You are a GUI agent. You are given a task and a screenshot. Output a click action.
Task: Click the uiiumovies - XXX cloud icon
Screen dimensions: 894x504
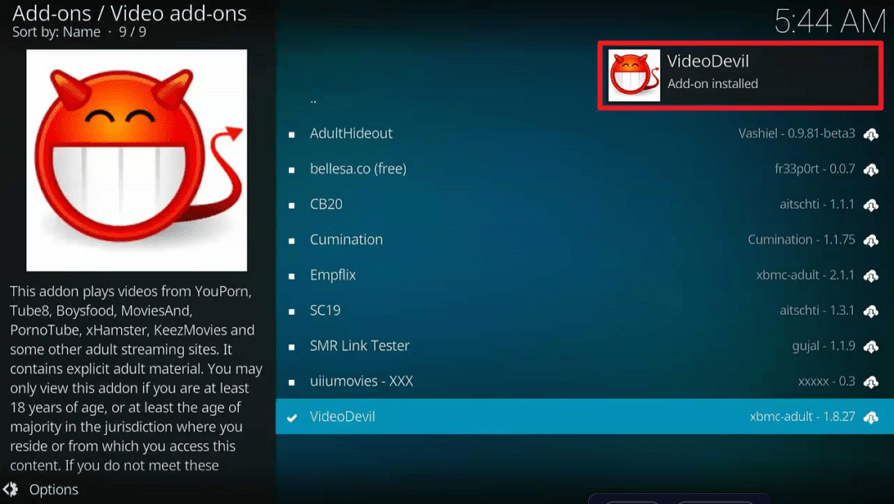tap(871, 382)
